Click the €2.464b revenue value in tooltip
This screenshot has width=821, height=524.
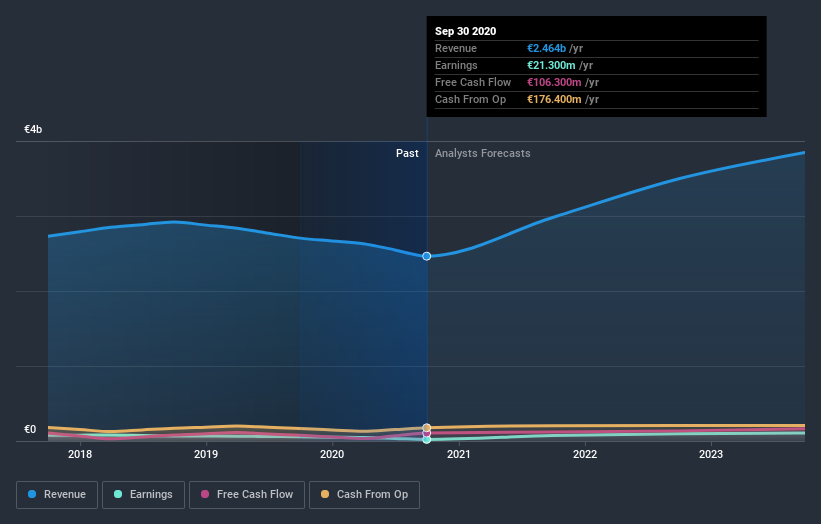546,48
